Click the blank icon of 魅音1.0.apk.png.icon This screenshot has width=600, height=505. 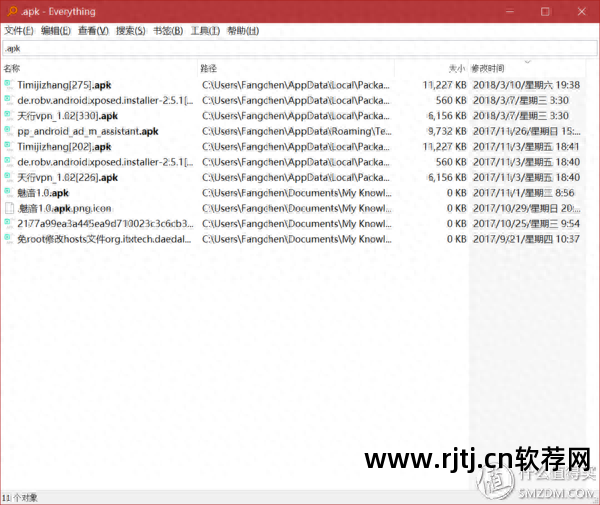[9, 208]
